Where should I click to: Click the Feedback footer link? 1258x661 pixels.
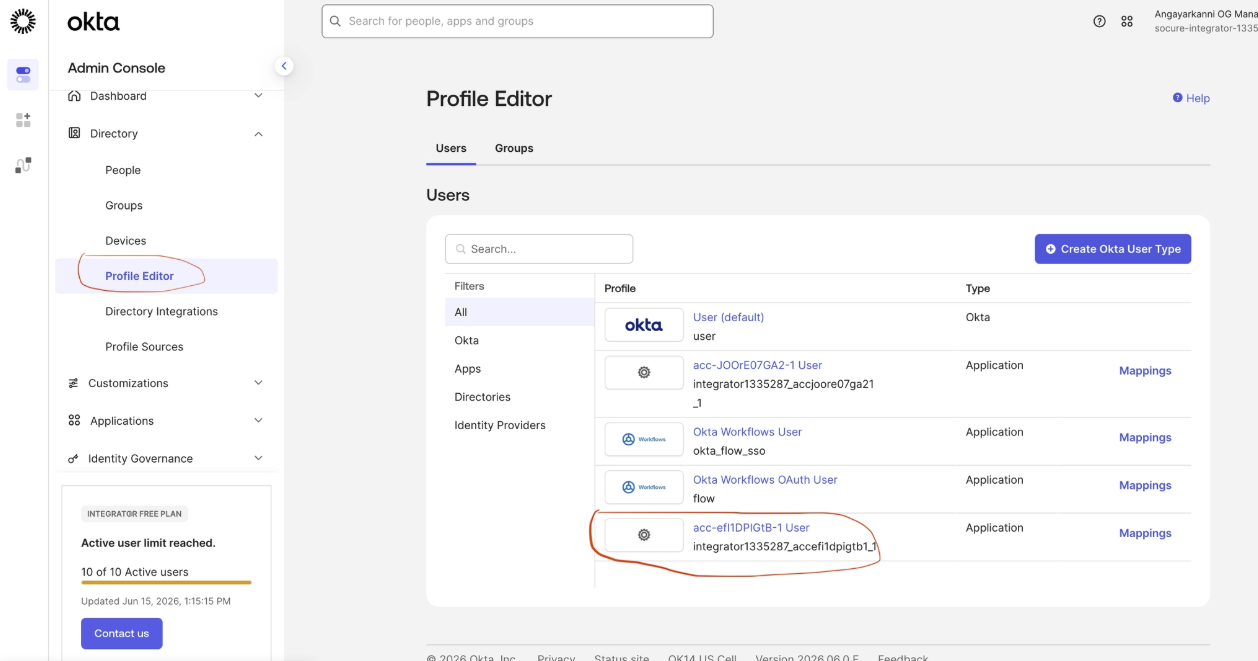pos(903,656)
